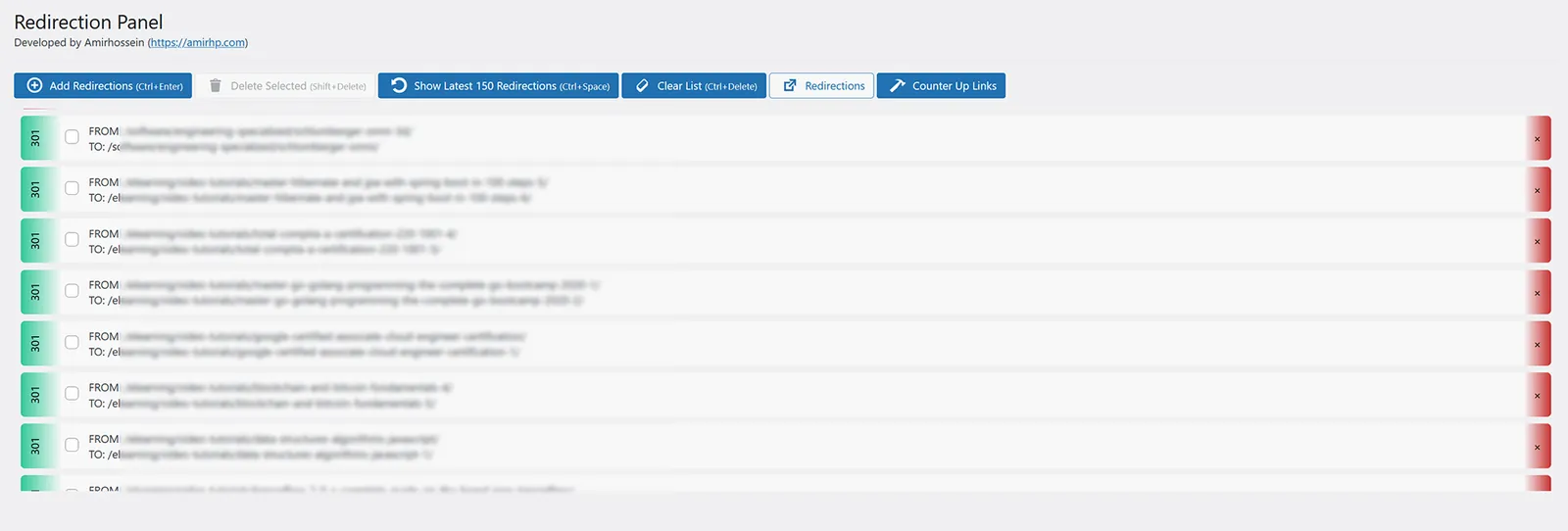
Task: Click the Add Redirections button
Action: tap(103, 85)
